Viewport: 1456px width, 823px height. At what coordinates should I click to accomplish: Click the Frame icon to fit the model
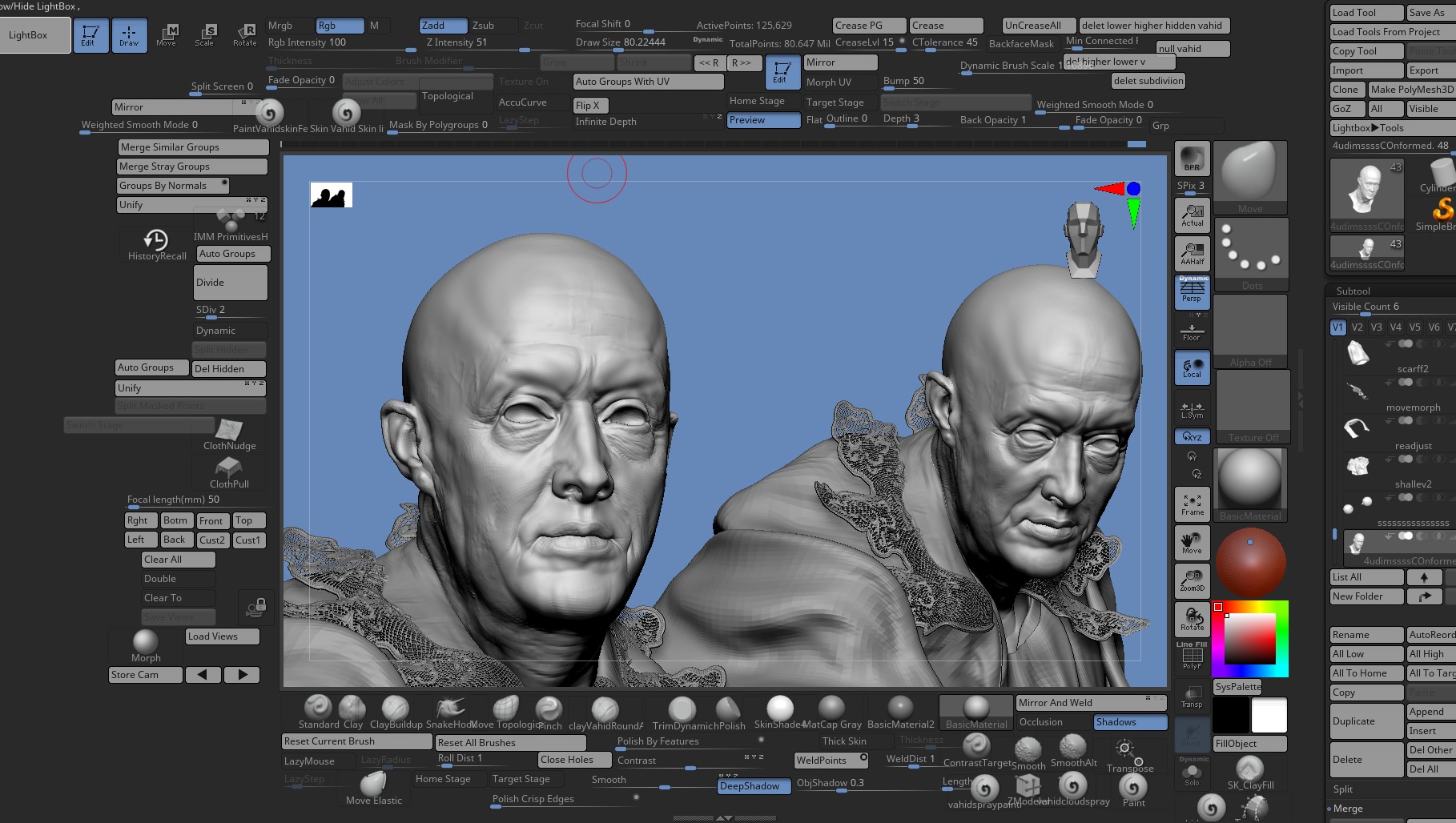[x=1192, y=503]
